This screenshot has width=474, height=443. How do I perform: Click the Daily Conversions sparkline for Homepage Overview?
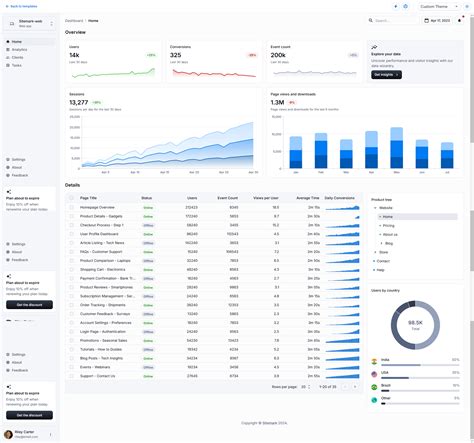[342, 208]
